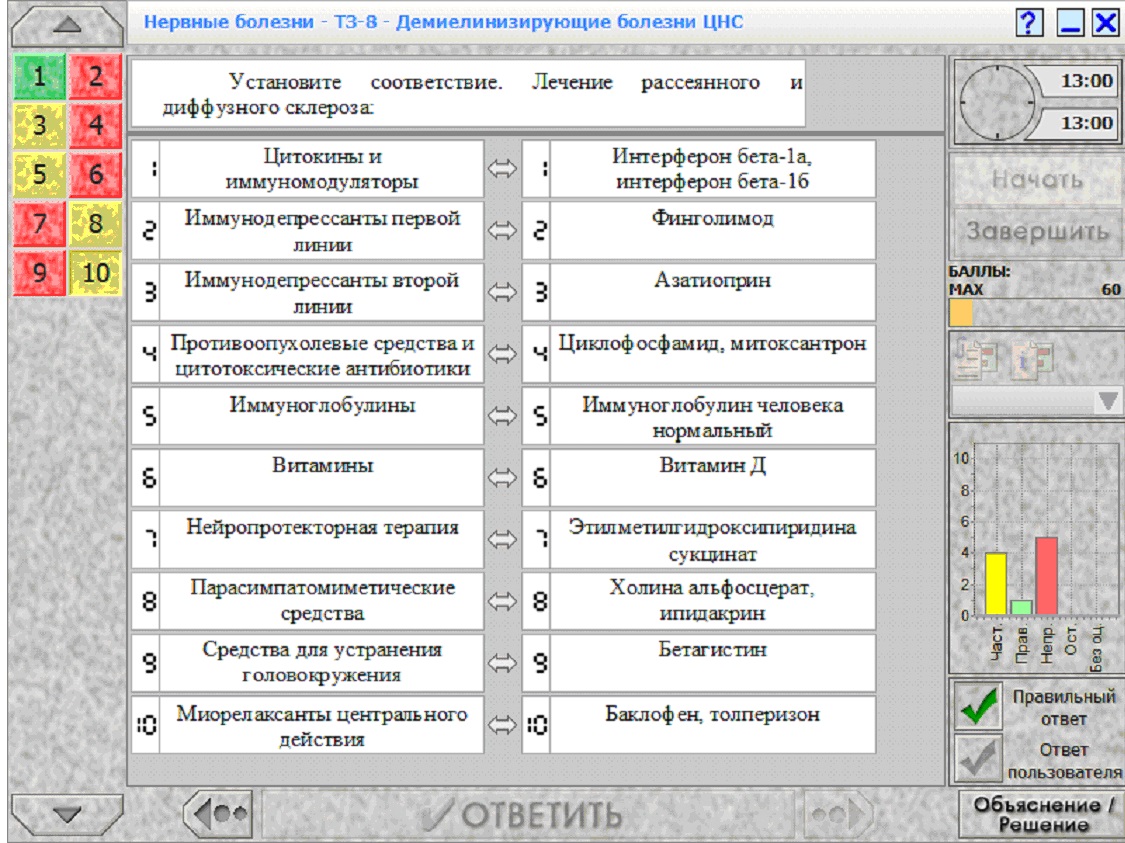Select left item Нейропротекторная терапия

tap(321, 540)
